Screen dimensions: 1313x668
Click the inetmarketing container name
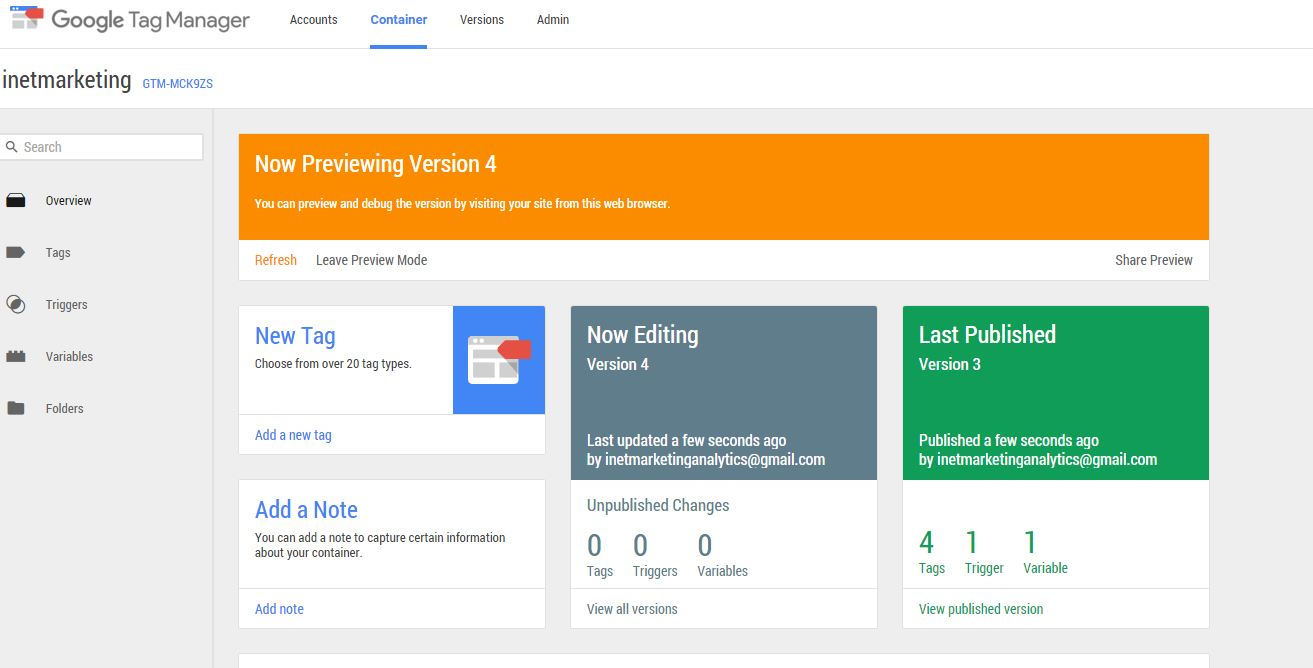67,80
